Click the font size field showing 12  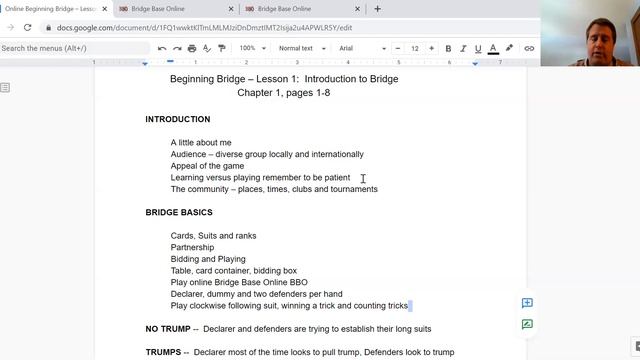pos(415,49)
